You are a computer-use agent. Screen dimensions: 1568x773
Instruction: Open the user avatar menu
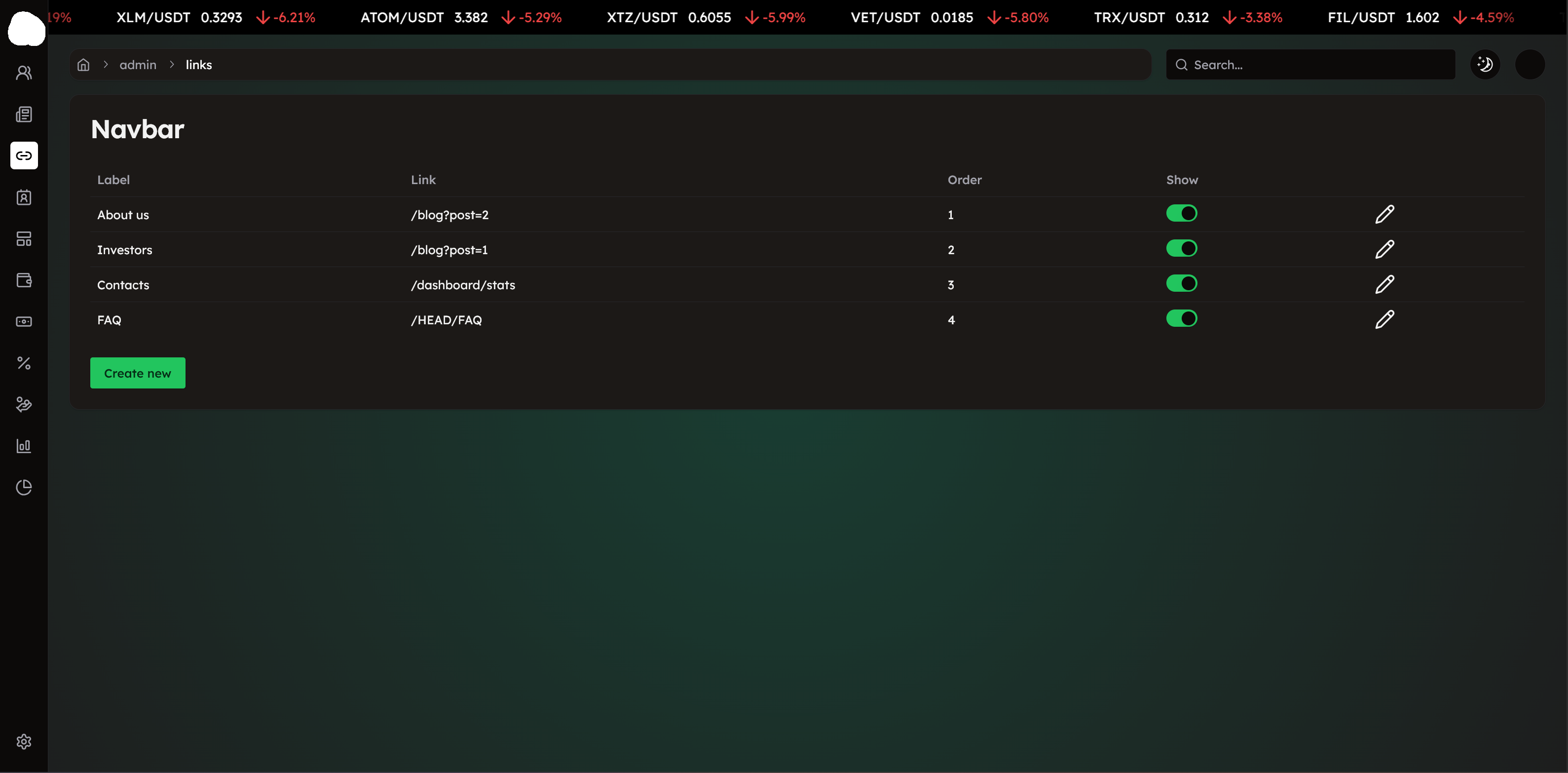[x=1530, y=65]
